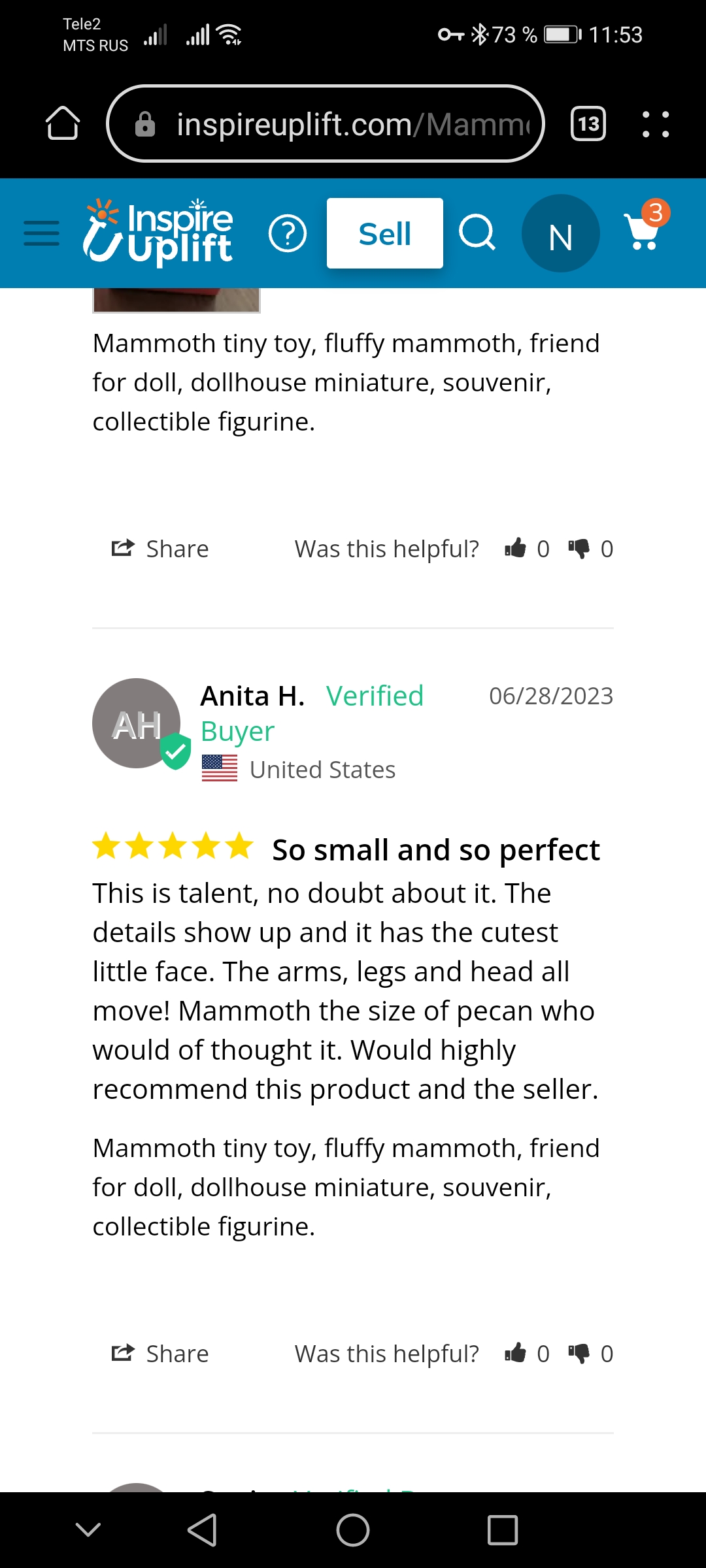
Task: Open the search magnifier icon
Action: tap(477, 233)
